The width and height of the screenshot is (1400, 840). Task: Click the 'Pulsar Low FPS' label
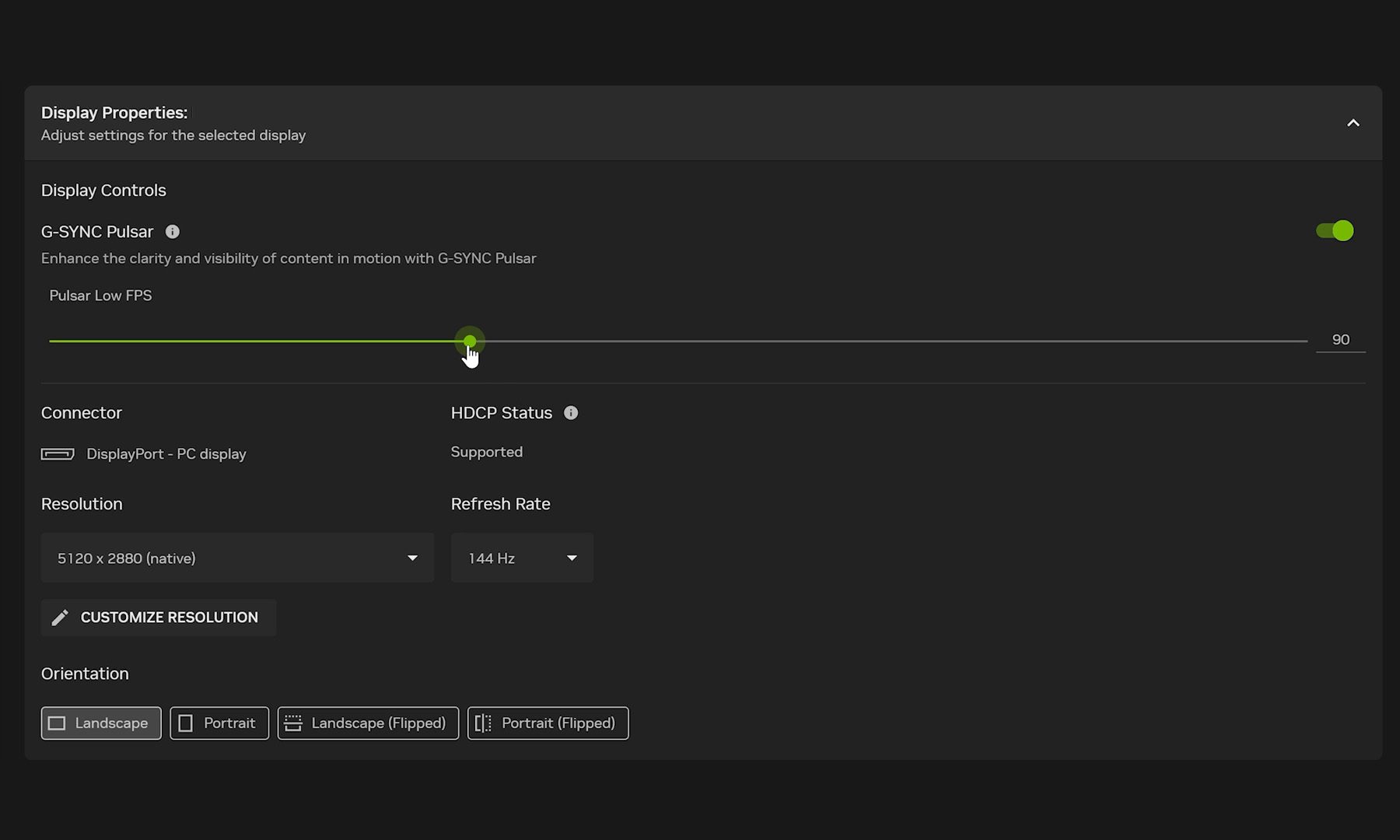100,296
